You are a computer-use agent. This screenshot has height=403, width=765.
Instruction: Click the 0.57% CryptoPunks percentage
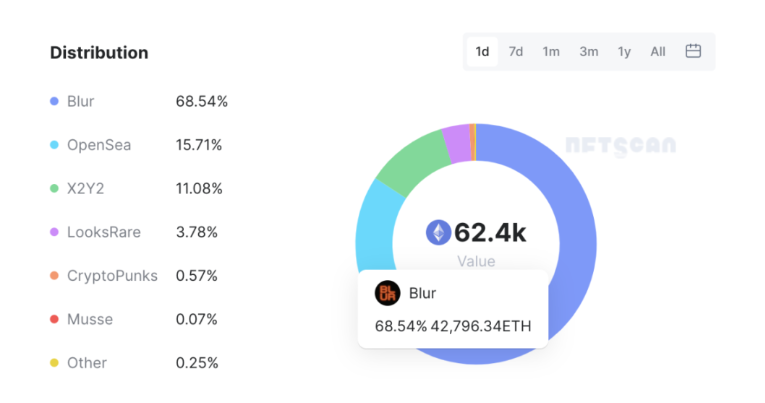click(x=197, y=276)
